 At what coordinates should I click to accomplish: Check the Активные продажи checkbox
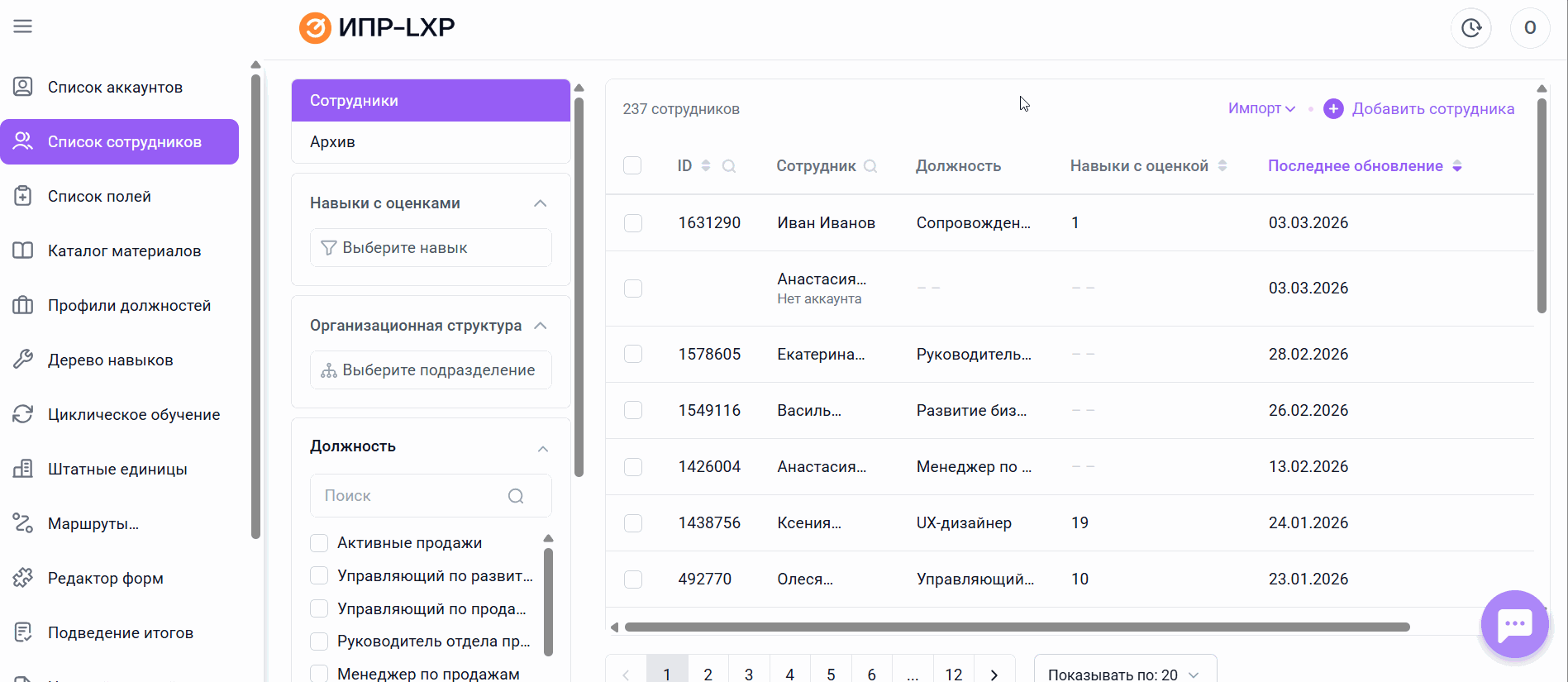point(319,543)
